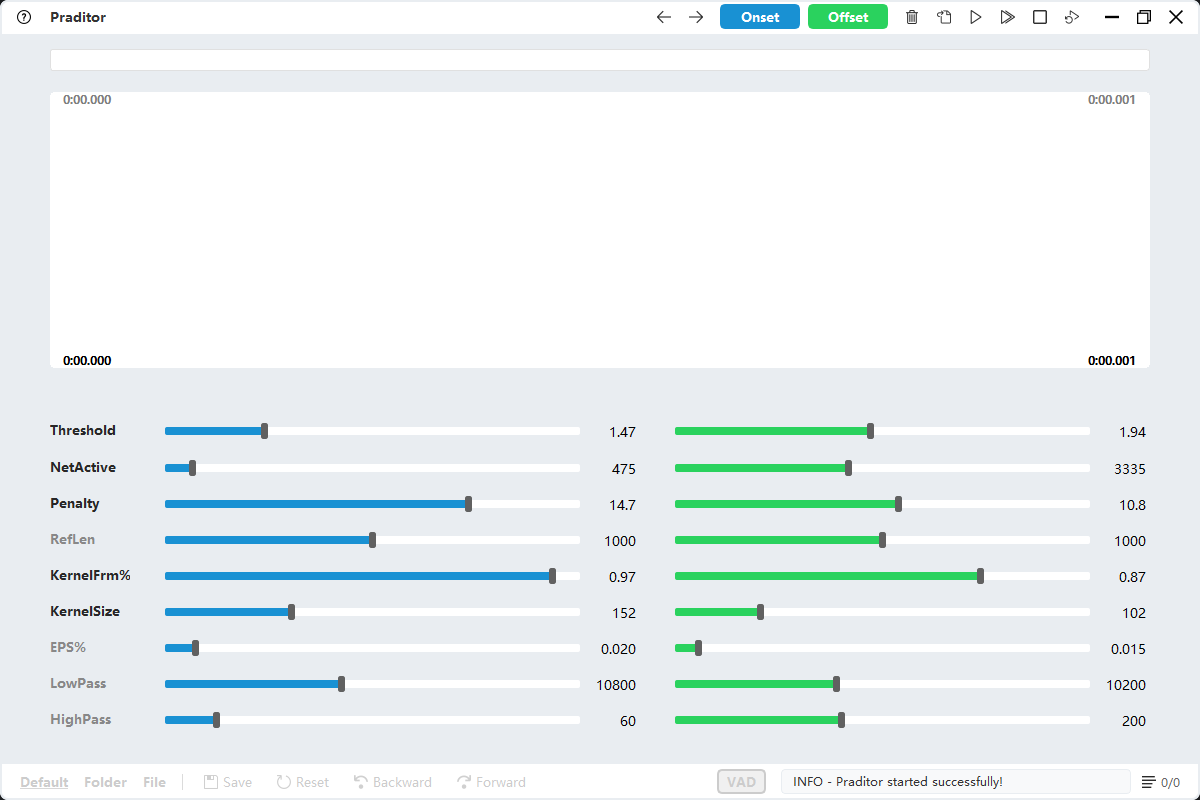Click the onset Threshold value 1.47

(622, 433)
